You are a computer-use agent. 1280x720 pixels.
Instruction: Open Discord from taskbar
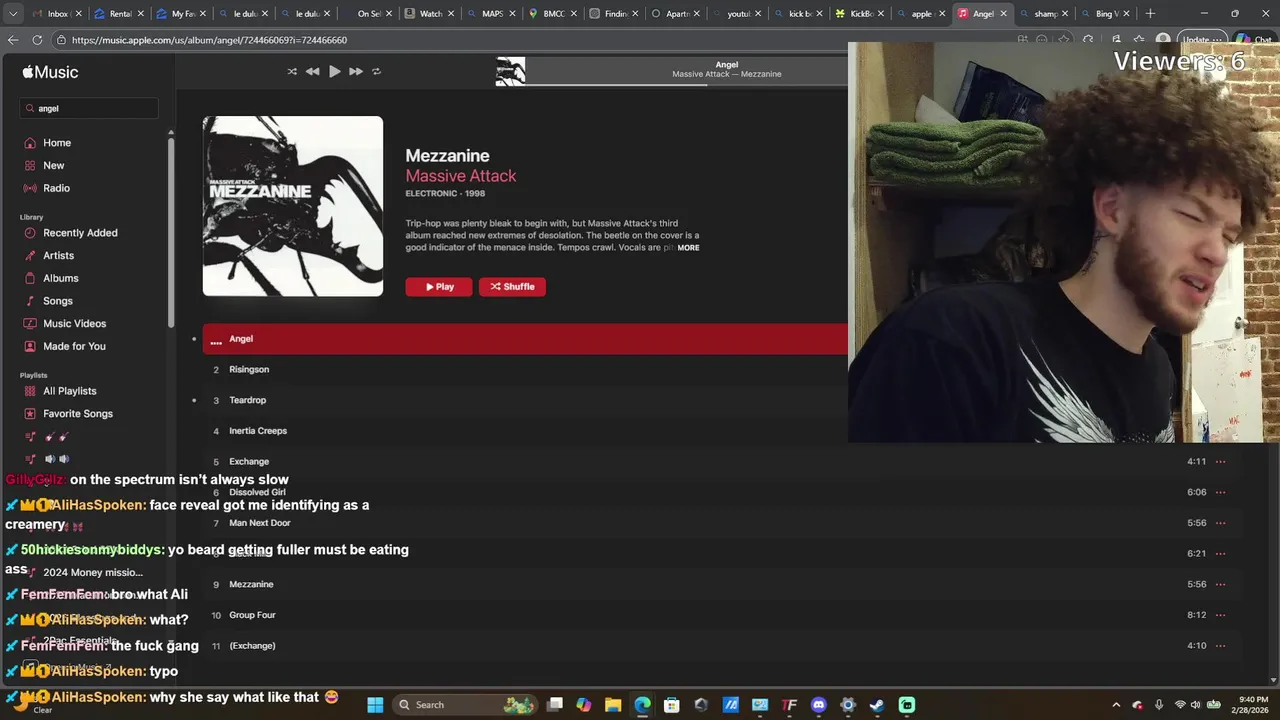pyautogui.click(x=819, y=705)
